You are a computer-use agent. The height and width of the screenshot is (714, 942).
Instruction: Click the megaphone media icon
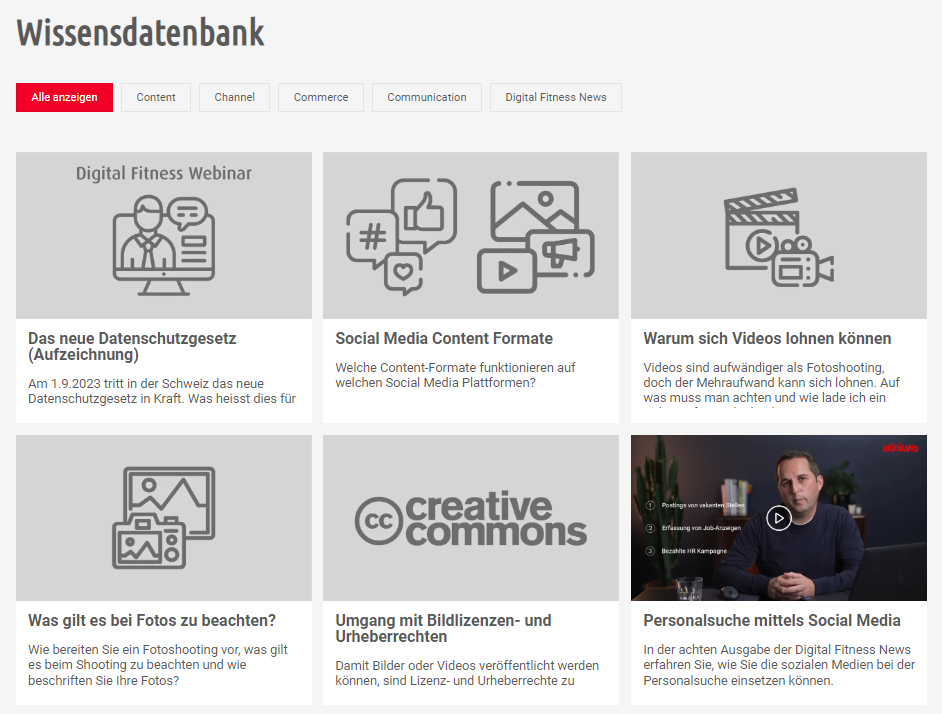[x=561, y=253]
